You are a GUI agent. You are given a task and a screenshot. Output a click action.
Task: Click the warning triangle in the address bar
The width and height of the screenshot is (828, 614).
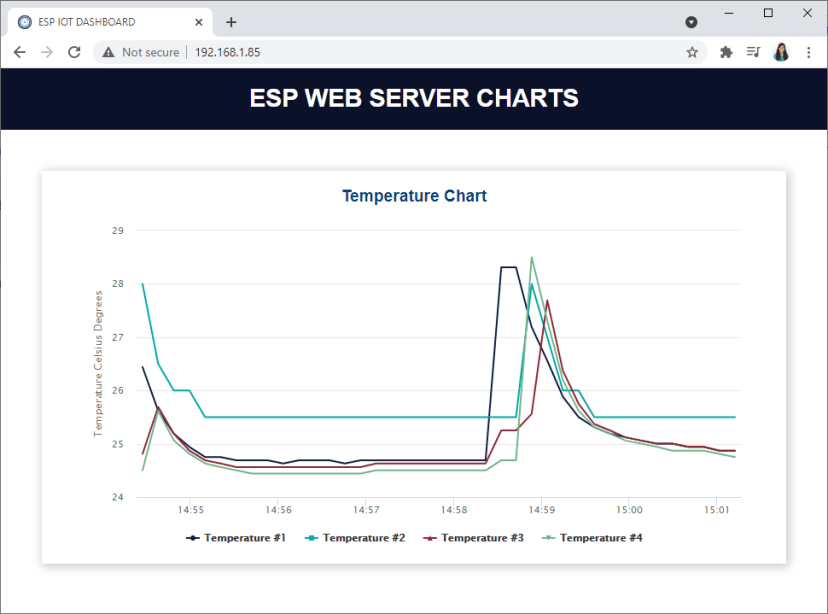point(107,51)
